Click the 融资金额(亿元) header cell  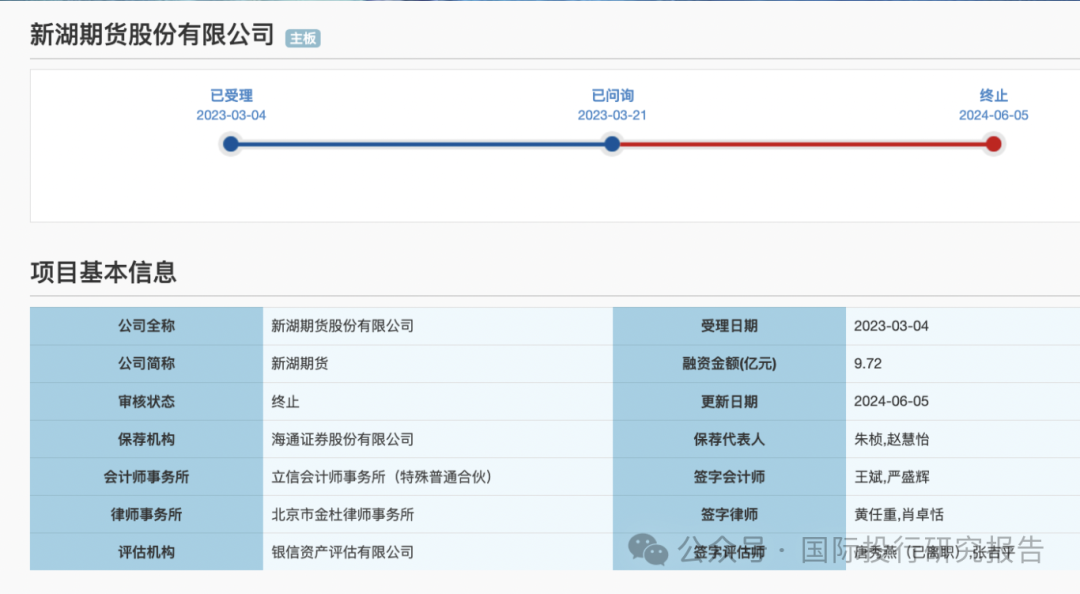tap(729, 364)
